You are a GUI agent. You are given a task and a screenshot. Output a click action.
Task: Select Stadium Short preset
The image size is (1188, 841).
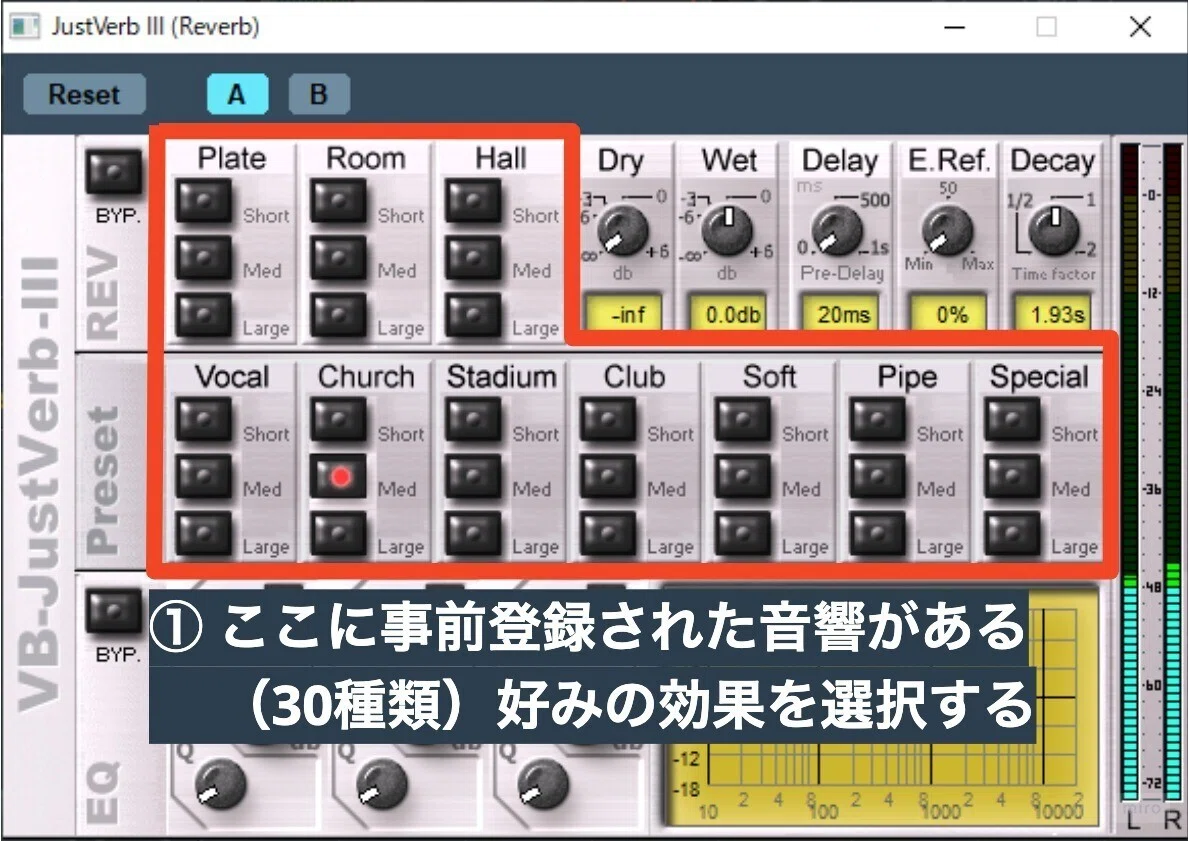[x=473, y=420]
